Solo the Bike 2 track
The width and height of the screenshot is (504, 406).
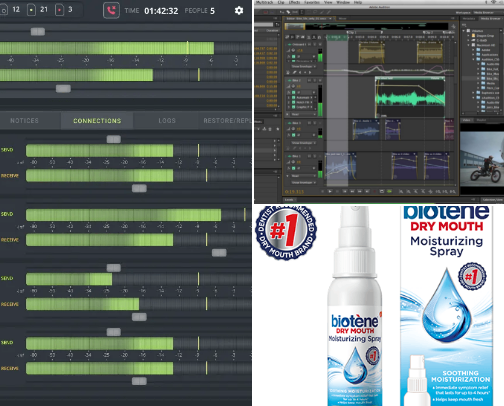pyautogui.click(x=315, y=80)
